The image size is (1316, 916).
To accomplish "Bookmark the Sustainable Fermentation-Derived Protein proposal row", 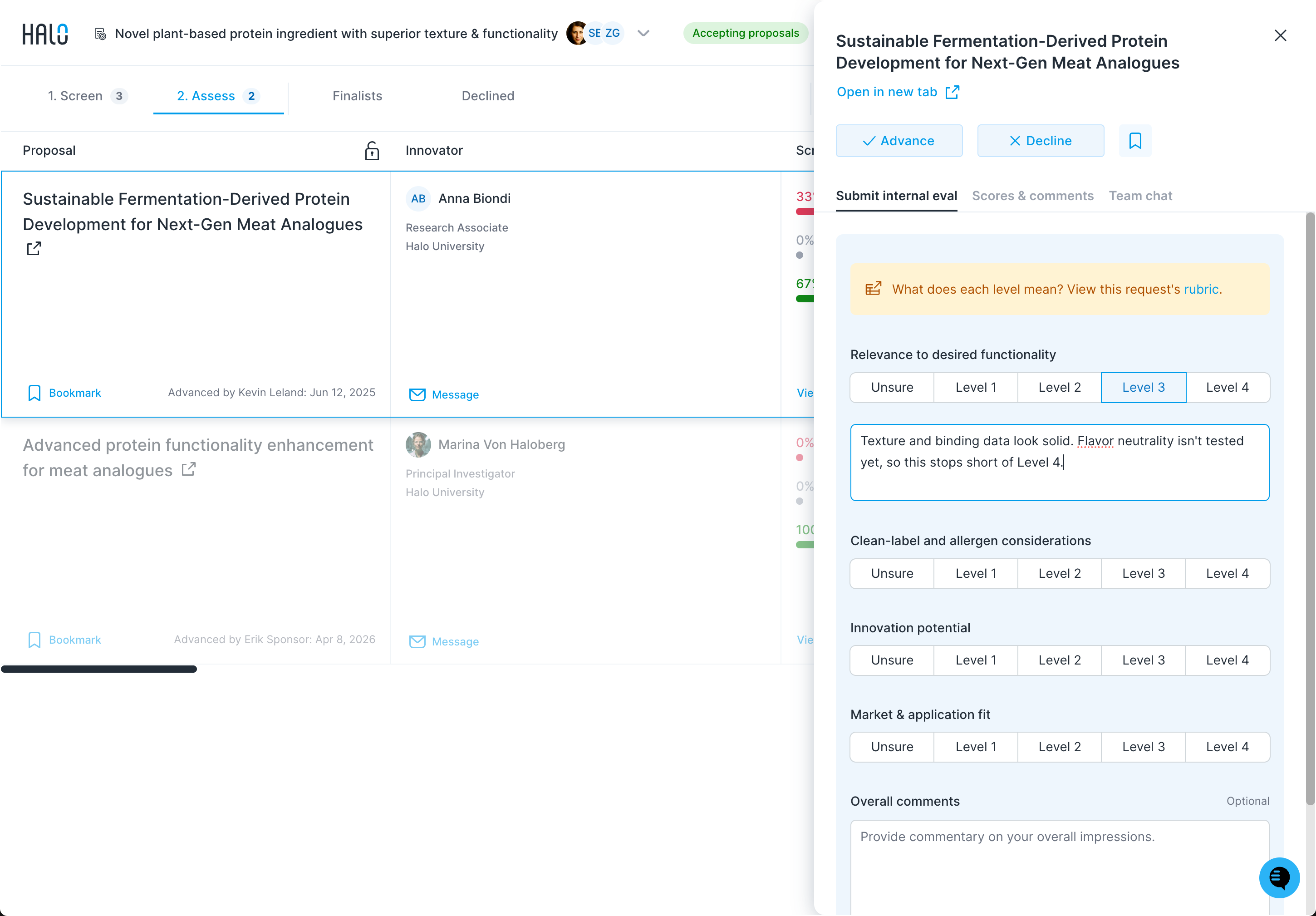I will (64, 393).
